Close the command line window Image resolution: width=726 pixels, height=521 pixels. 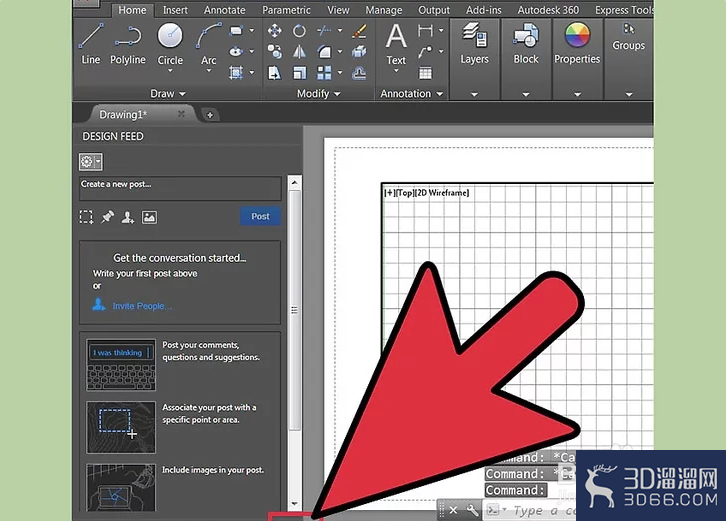(453, 510)
